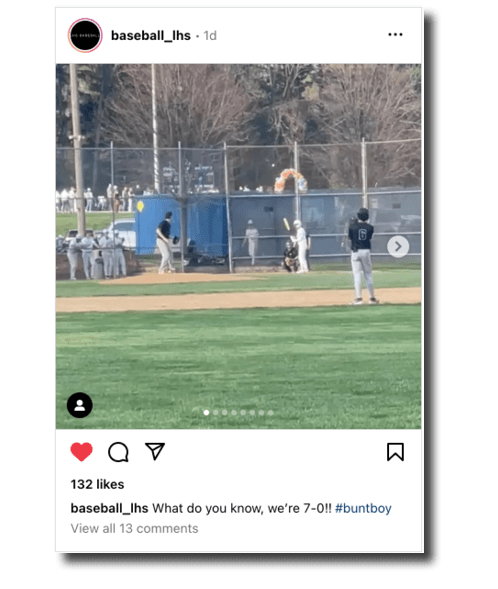The image size is (498, 589).
Task: Open the three-dot more options menu
Action: [x=395, y=35]
